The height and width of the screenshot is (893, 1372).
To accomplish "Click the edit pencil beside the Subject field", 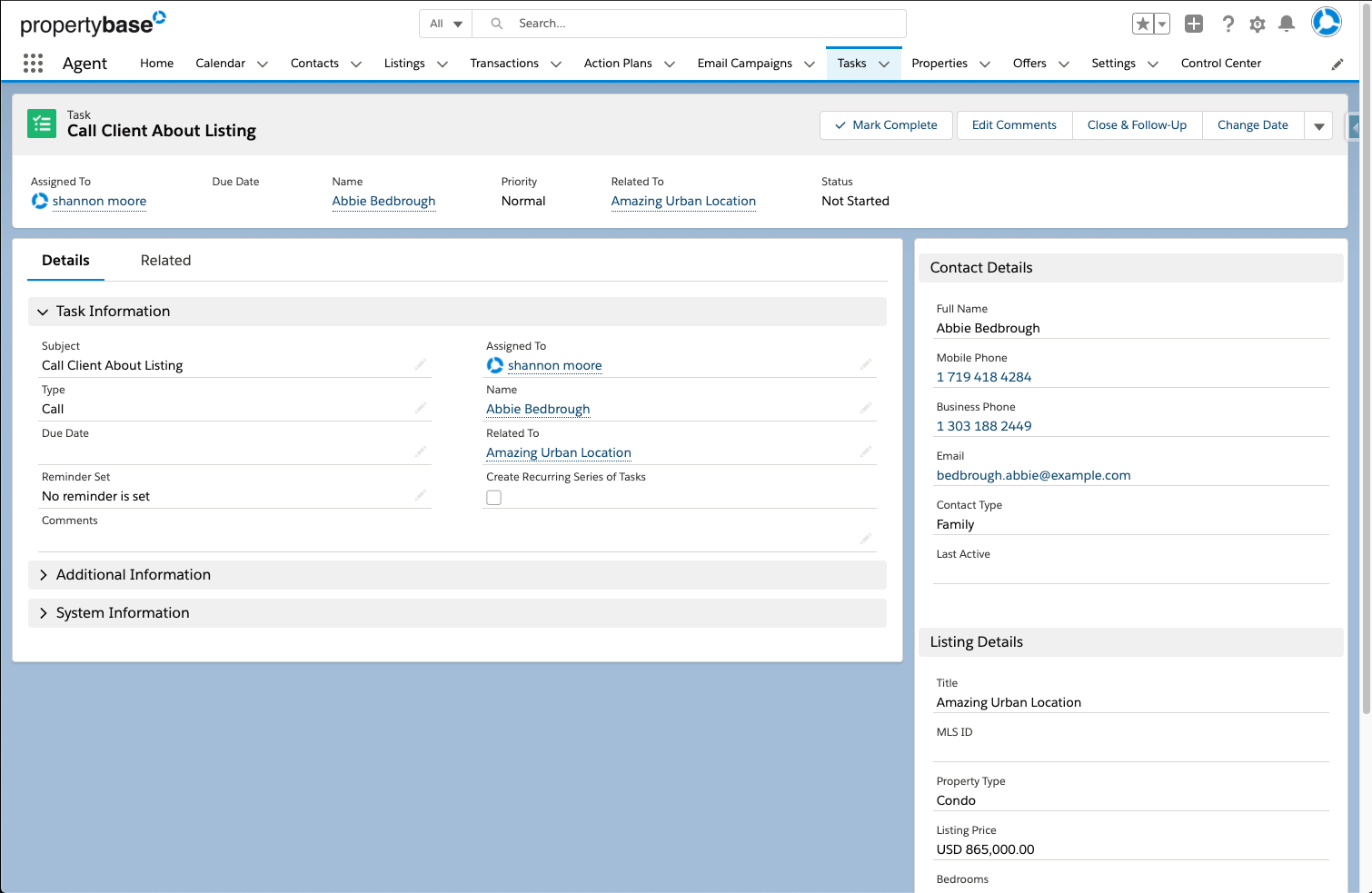I will click(421, 363).
